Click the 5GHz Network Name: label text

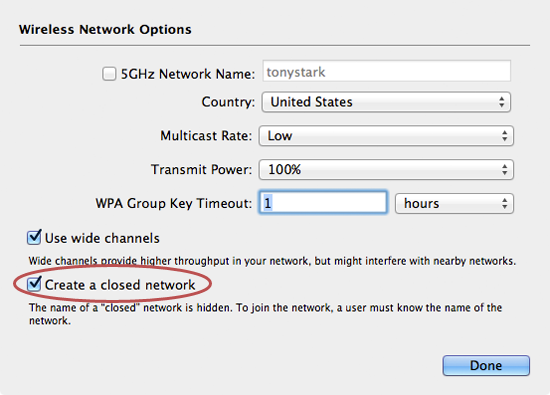188,74
